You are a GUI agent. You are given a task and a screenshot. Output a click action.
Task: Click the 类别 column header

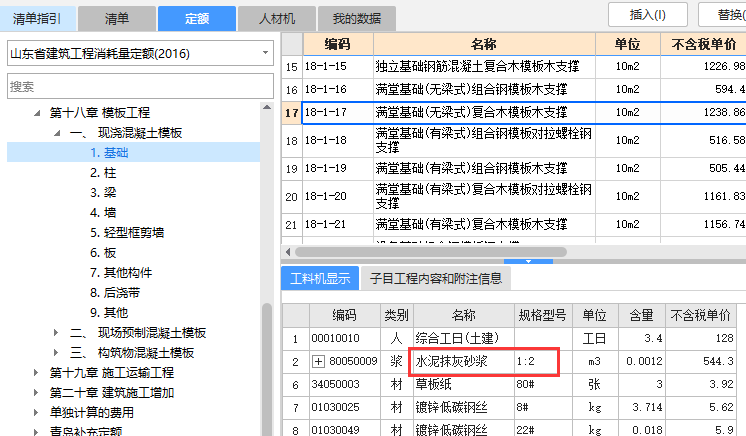pyautogui.click(x=397, y=315)
